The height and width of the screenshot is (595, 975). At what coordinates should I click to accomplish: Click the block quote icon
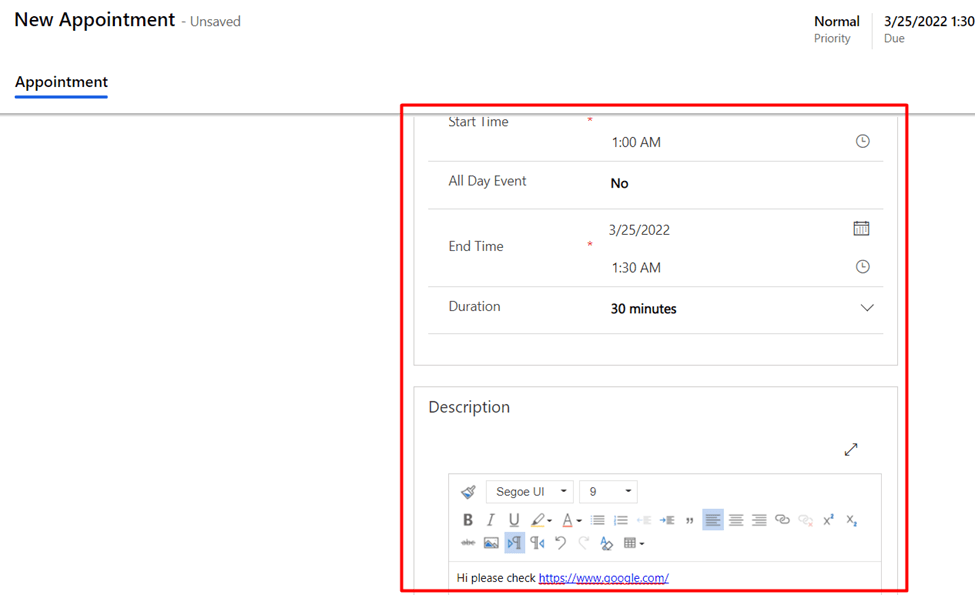[x=689, y=520]
